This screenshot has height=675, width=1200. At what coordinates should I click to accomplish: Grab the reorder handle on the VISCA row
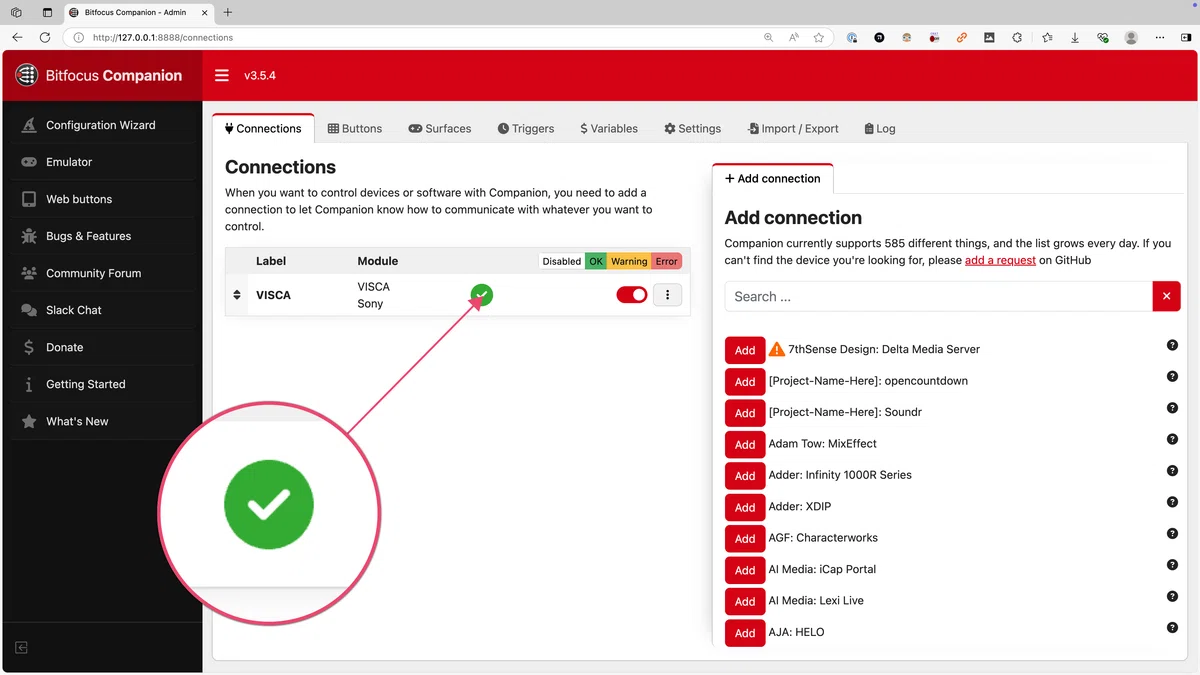[x=237, y=295]
